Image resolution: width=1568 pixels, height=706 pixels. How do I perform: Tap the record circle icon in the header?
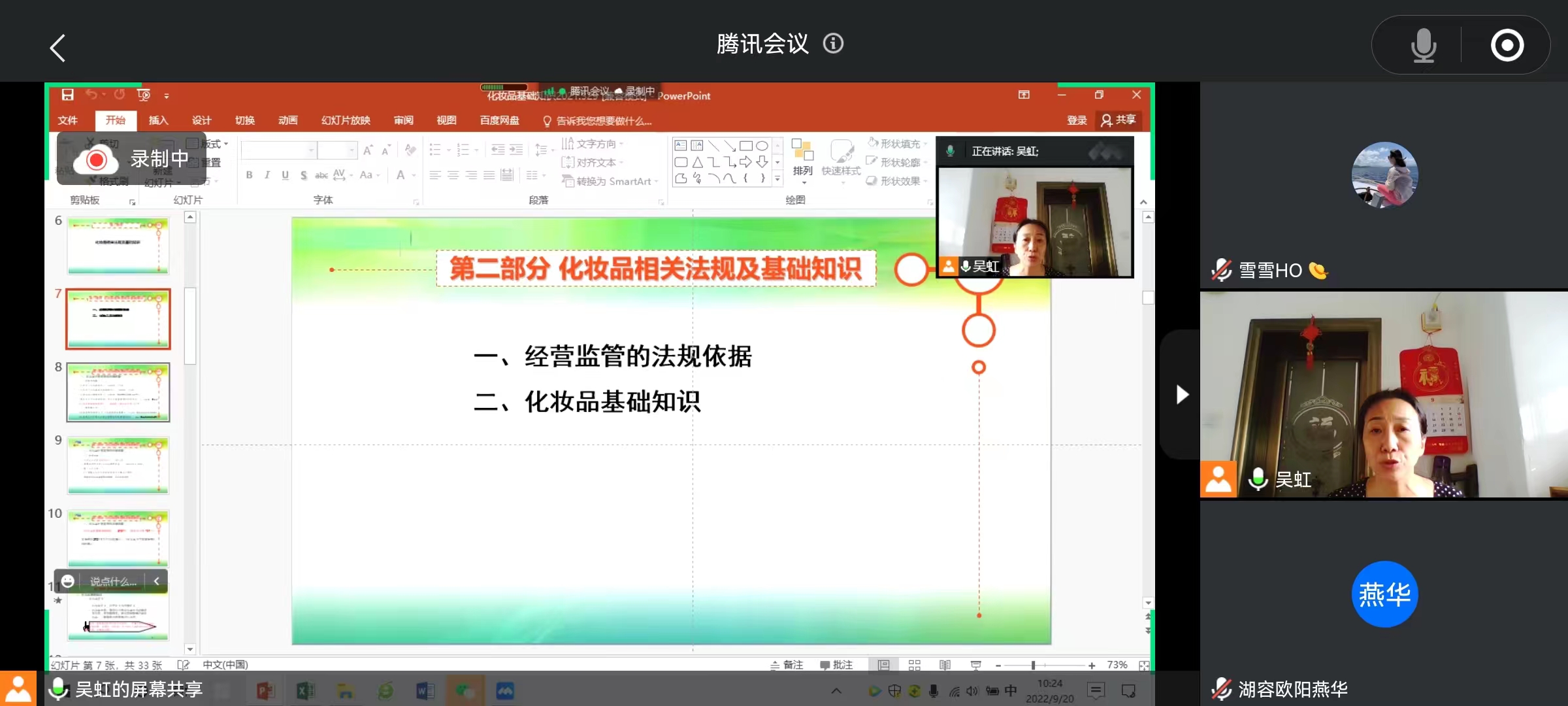pos(1507,45)
